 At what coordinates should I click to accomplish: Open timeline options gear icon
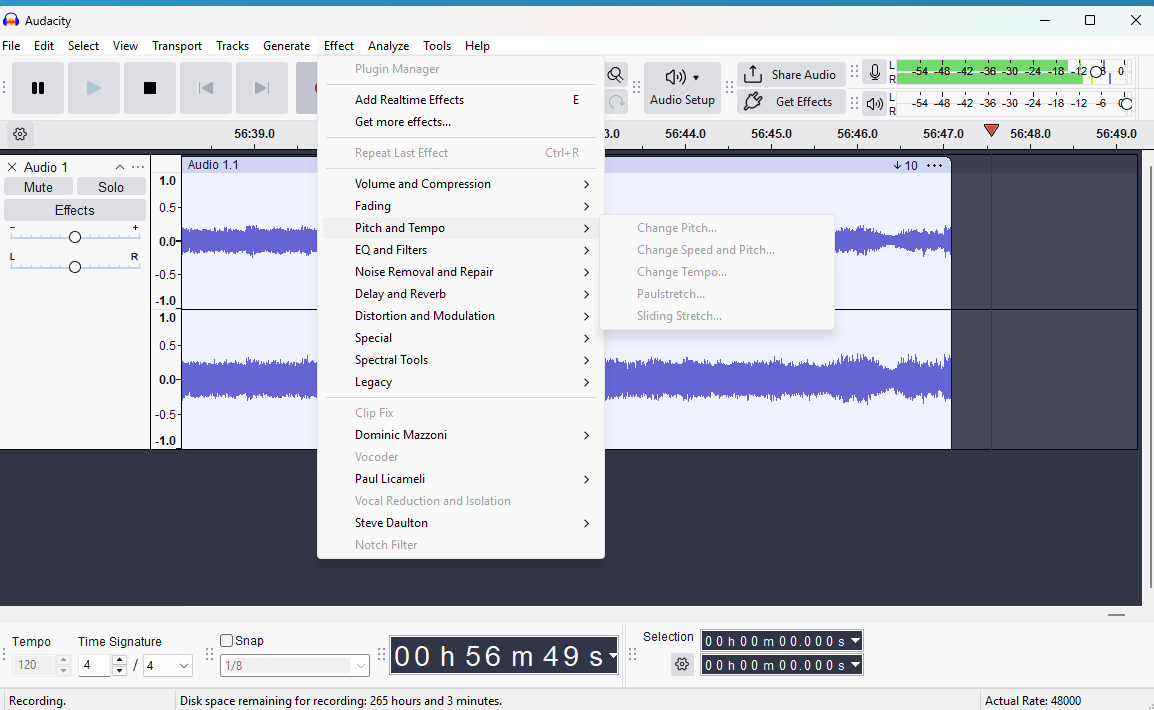pos(20,134)
